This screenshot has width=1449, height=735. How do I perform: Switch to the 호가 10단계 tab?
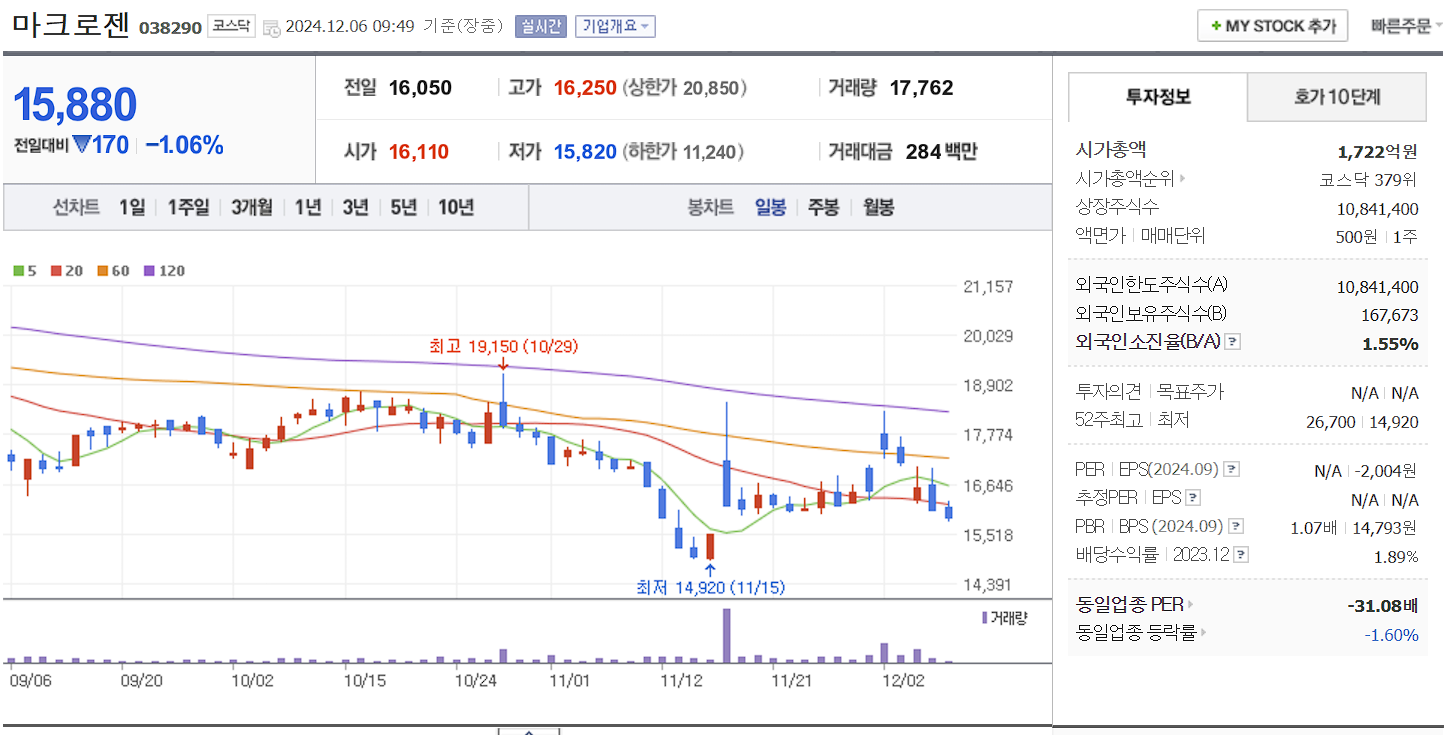(x=1337, y=97)
